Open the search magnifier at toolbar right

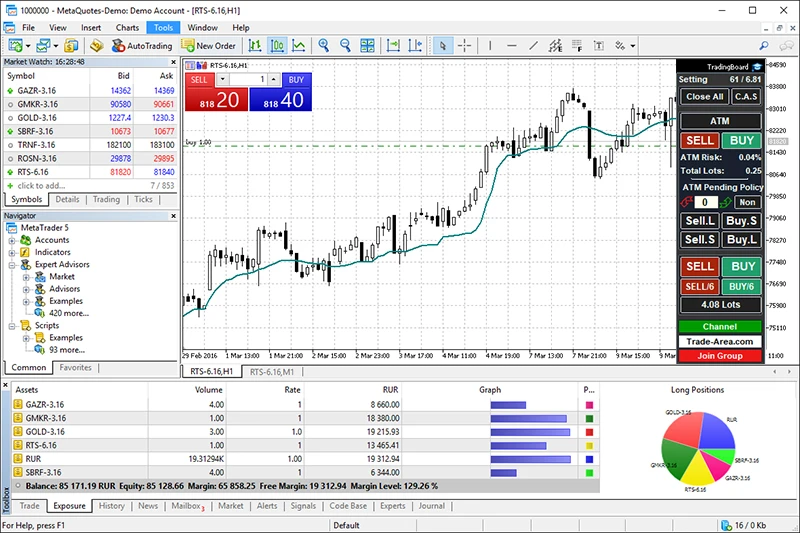tap(764, 46)
